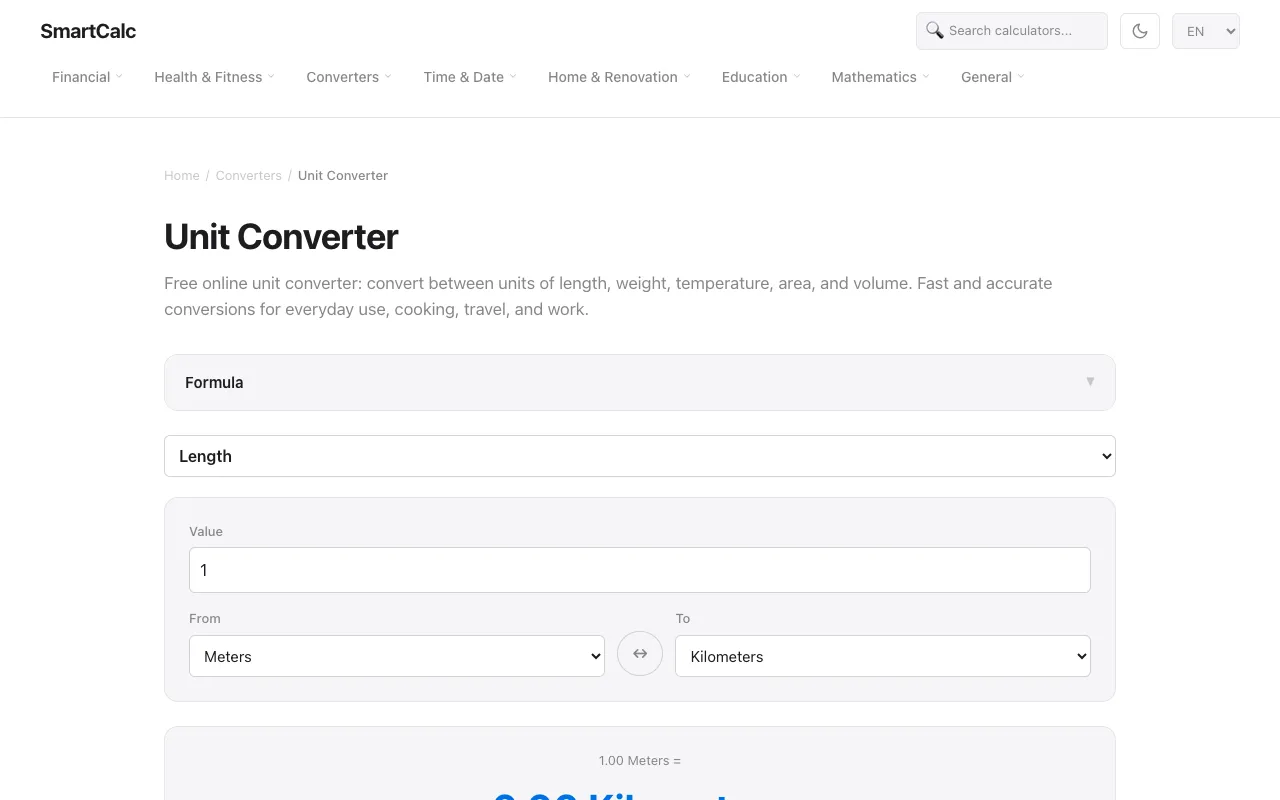1280x800 pixels.
Task: Click the Converters breadcrumb link
Action: 249,175
